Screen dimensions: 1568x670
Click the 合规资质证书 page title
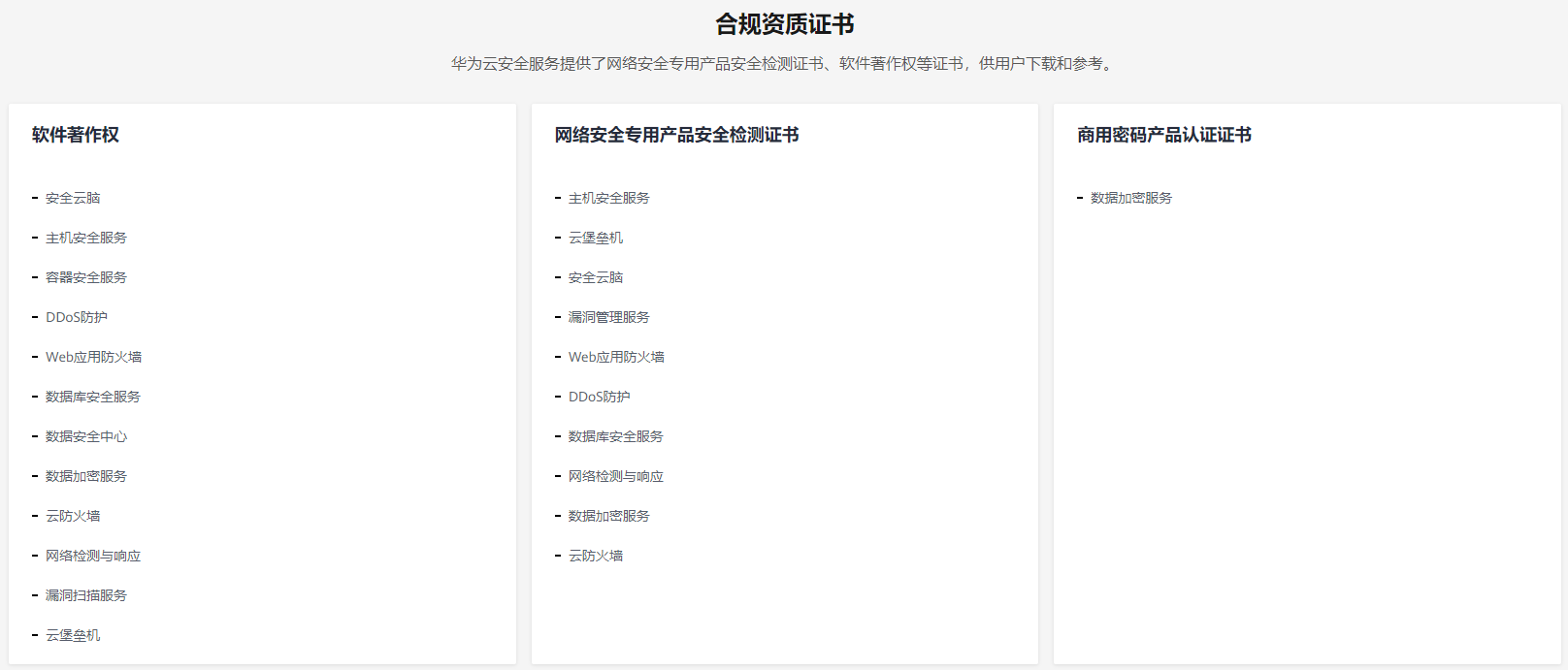point(784,24)
